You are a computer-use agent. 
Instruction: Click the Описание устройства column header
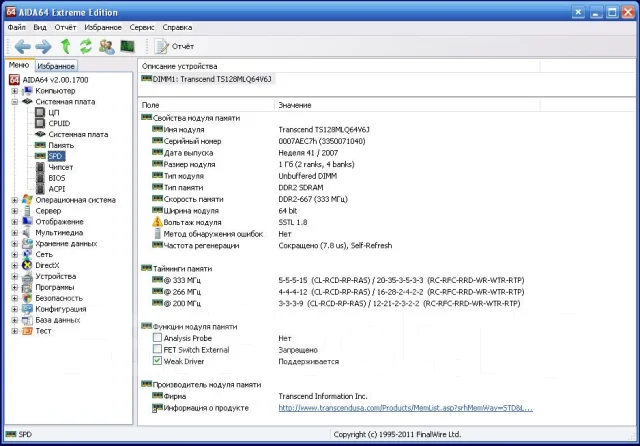click(x=339, y=66)
